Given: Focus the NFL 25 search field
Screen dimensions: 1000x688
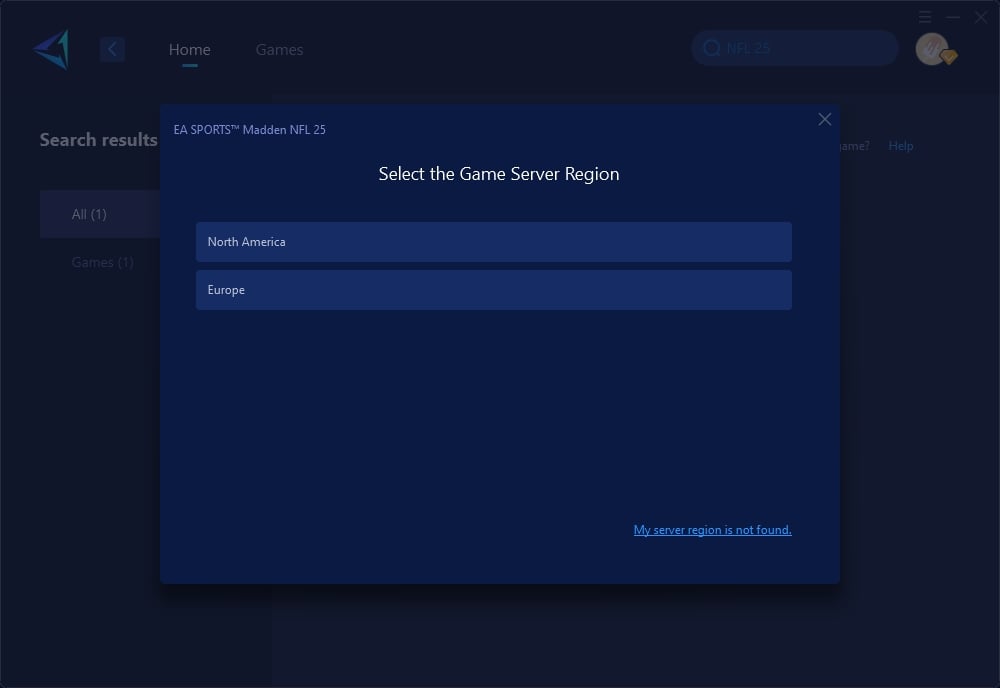Looking at the screenshot, I should [795, 48].
